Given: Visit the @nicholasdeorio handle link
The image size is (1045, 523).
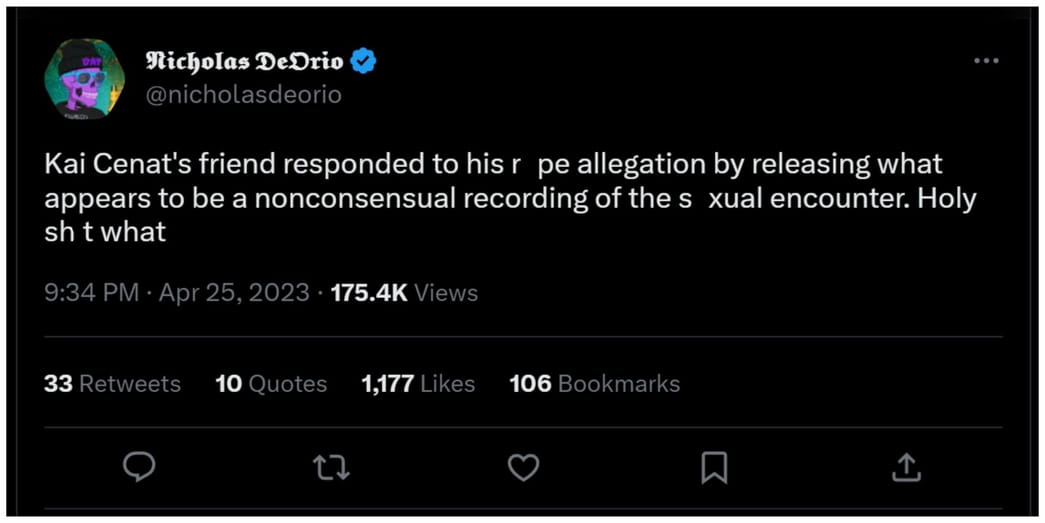Looking at the screenshot, I should coord(243,95).
